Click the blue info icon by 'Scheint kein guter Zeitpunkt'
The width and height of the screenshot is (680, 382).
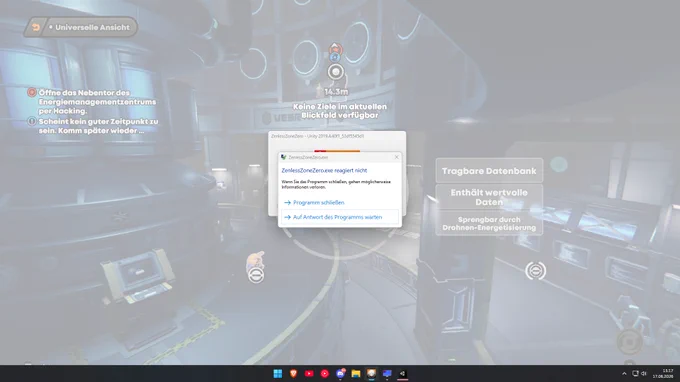[x=32, y=121]
